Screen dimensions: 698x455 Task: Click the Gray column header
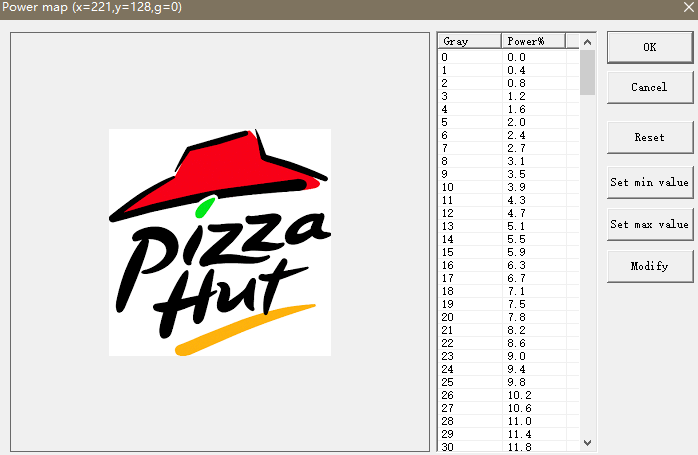click(x=470, y=41)
